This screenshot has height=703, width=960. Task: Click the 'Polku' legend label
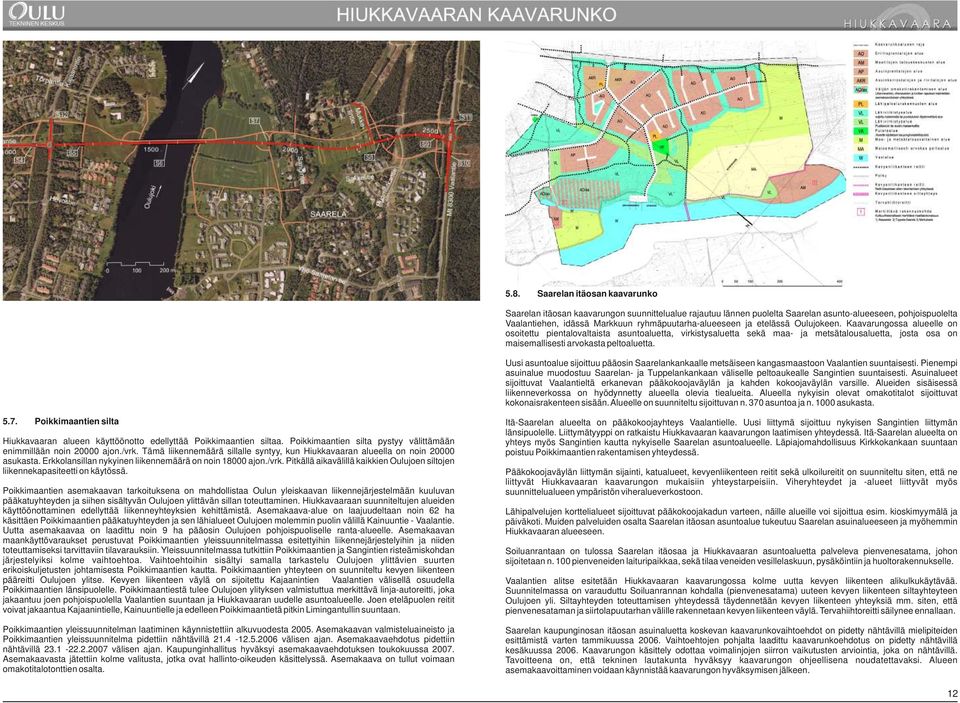880,176
